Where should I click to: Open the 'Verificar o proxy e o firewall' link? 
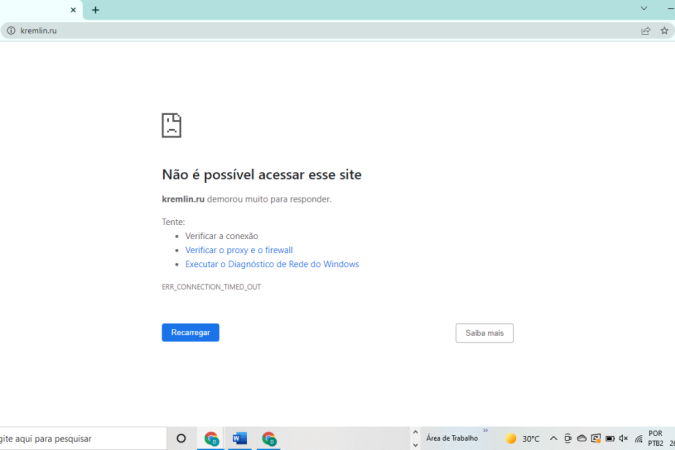pyautogui.click(x=239, y=250)
